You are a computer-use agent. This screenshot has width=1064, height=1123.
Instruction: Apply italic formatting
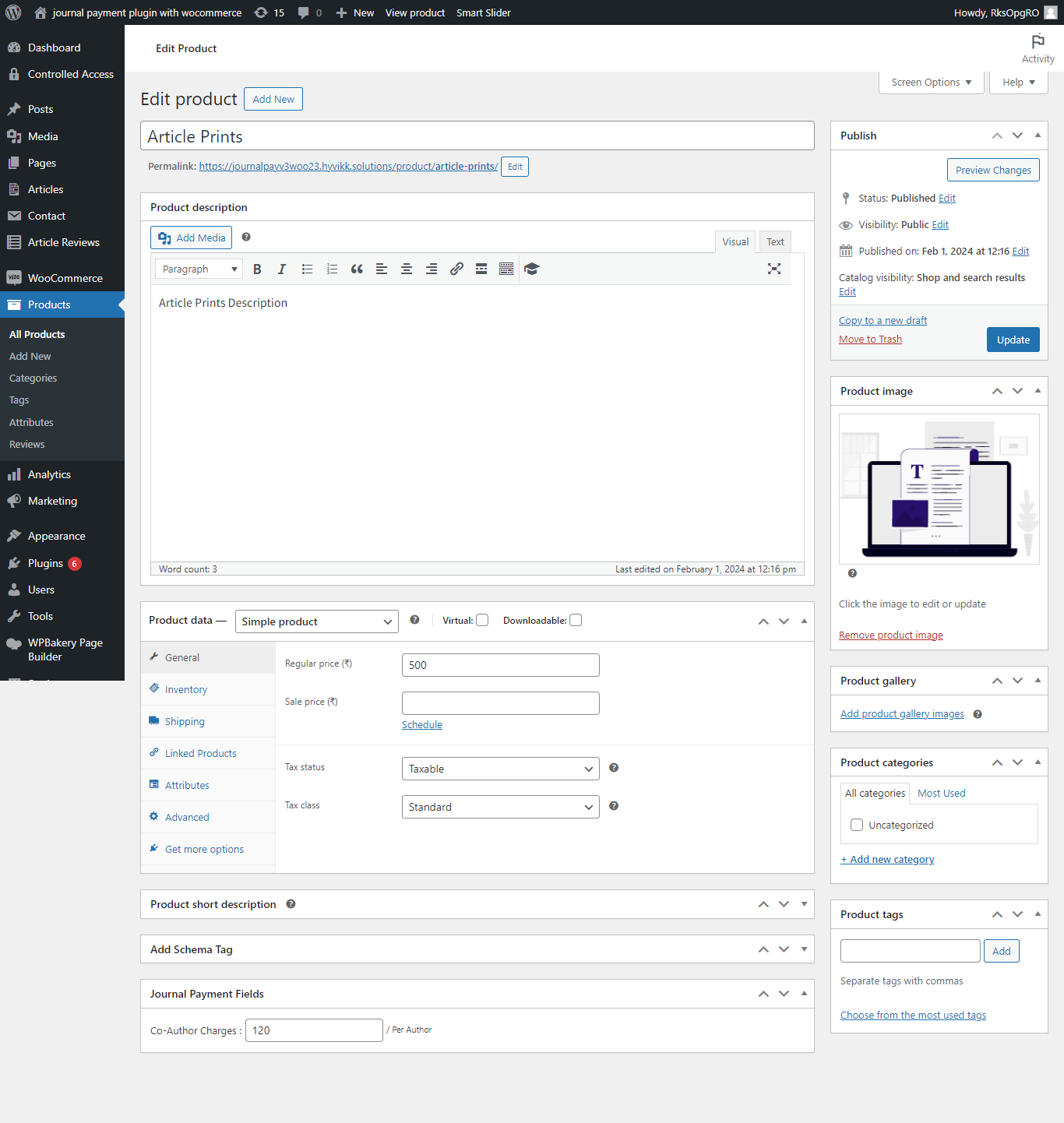click(282, 269)
